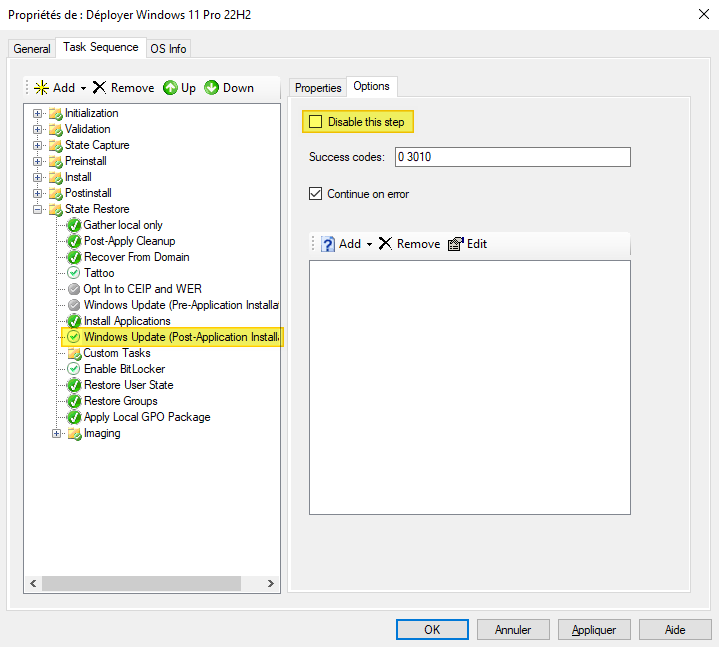Click green check icon of Recover From Domain
719x647 pixels.
click(x=74, y=257)
